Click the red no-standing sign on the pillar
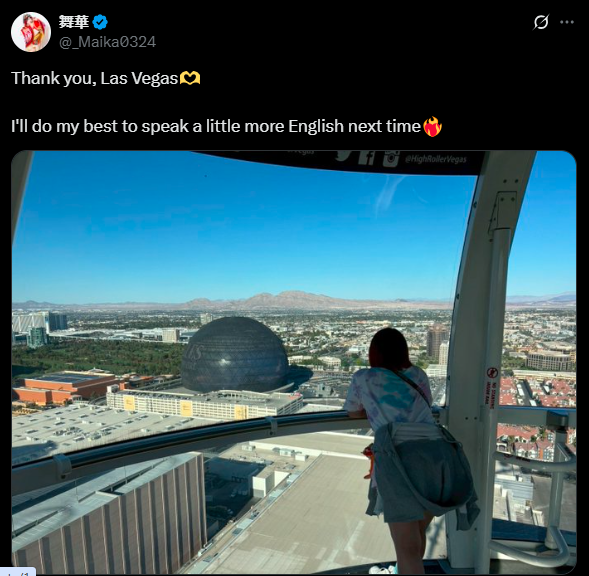 pyautogui.click(x=492, y=387)
